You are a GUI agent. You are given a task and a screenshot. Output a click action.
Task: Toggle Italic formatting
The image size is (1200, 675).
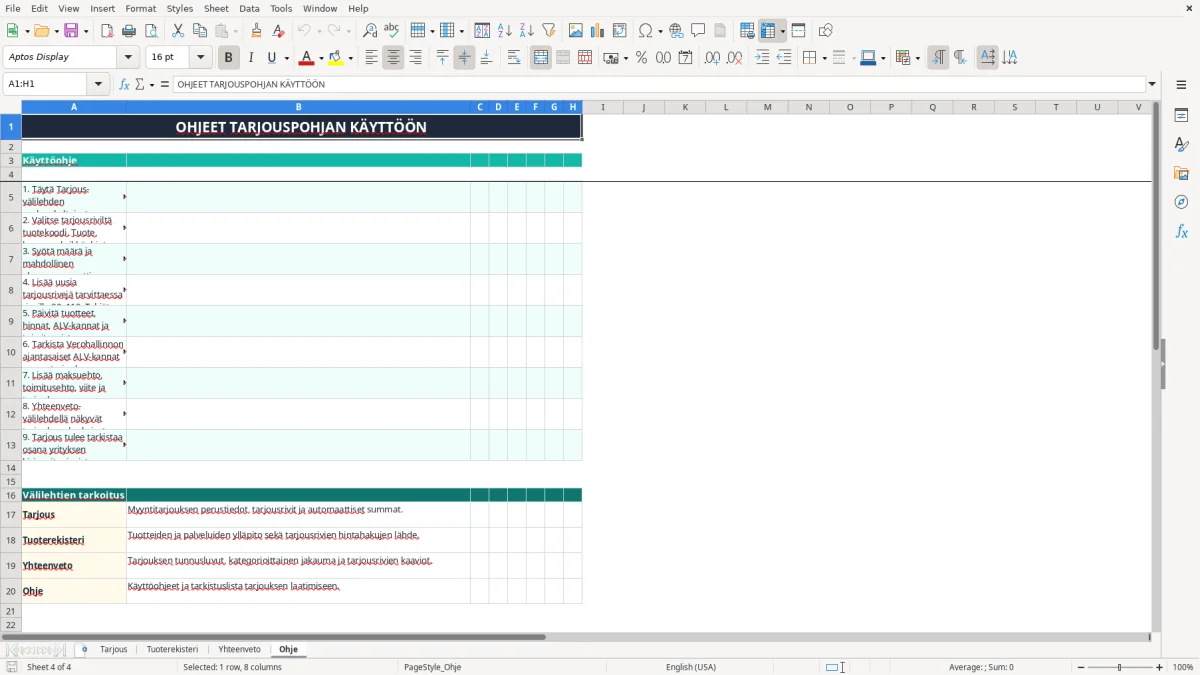point(250,58)
